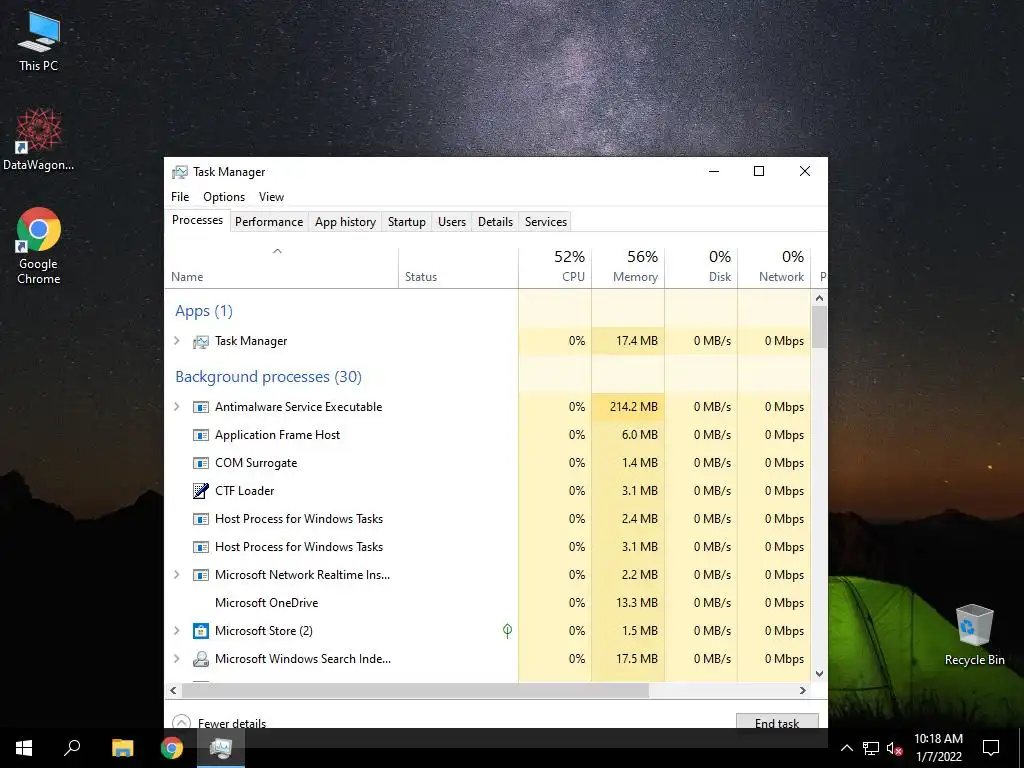The width and height of the screenshot is (1024, 768).
Task: Expand the Task Manager app row
Action: pos(176,341)
